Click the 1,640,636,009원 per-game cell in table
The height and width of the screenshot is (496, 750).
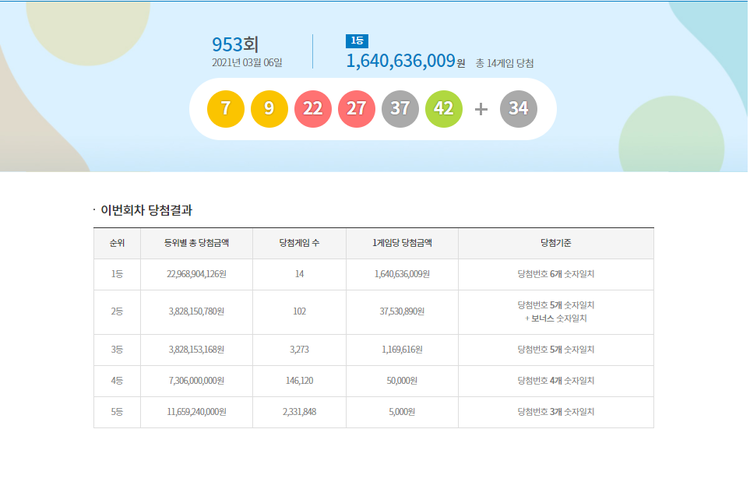(x=402, y=274)
